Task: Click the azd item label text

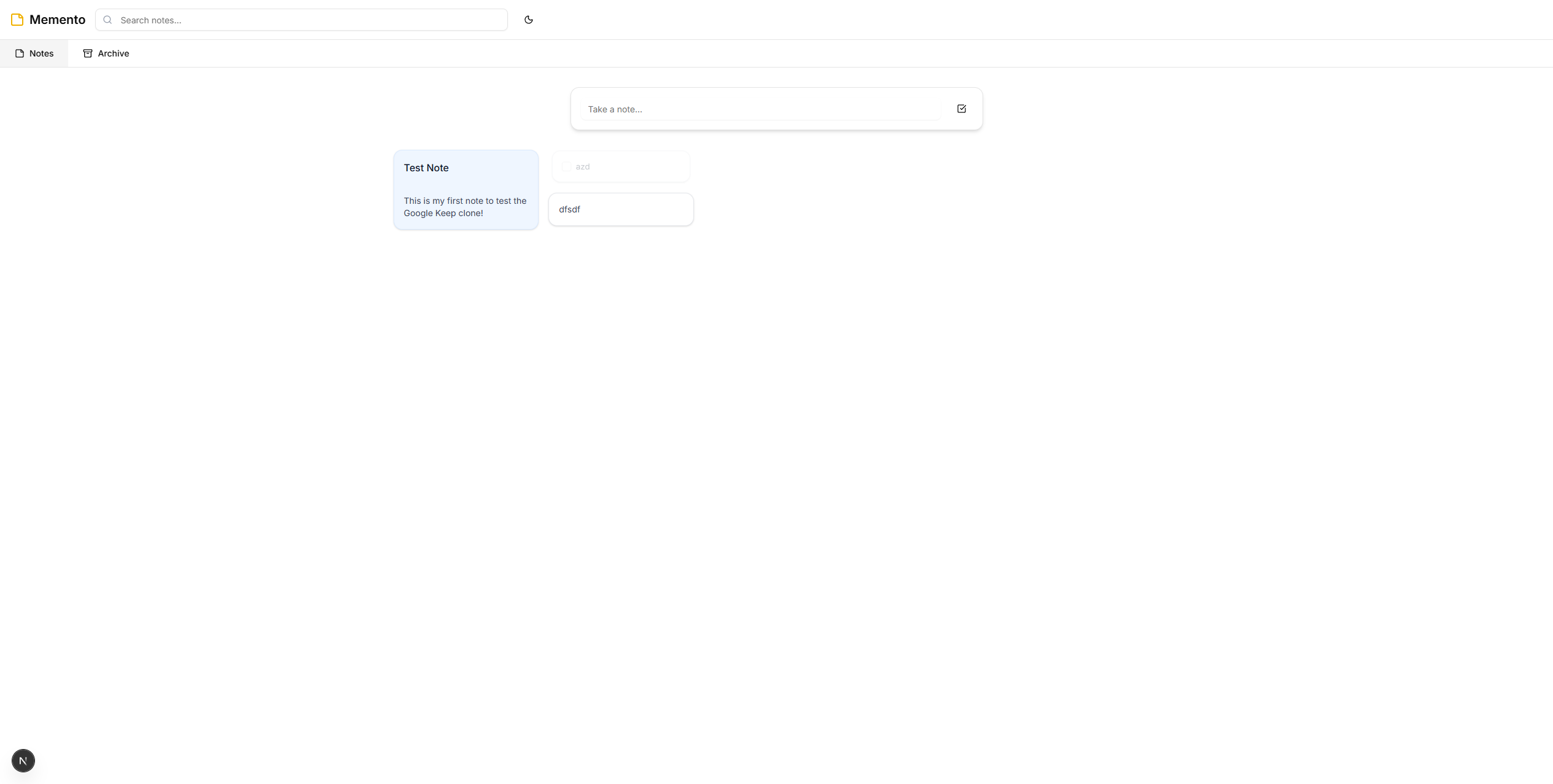Action: 583,166
